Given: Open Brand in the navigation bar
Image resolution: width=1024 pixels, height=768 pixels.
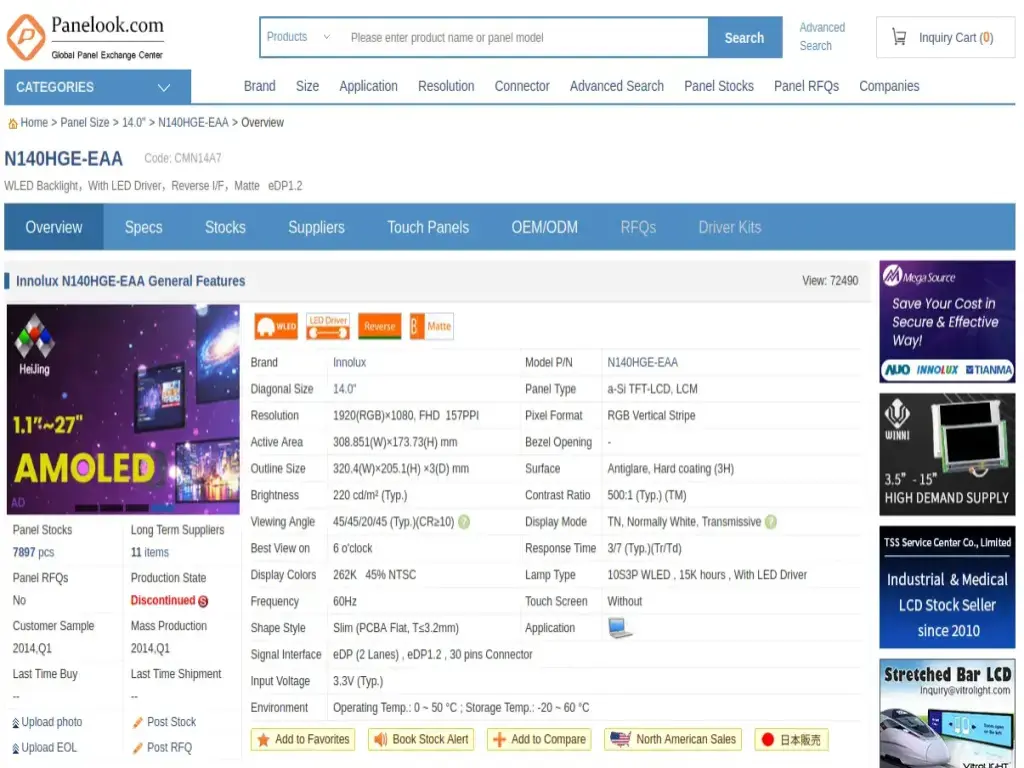Looking at the screenshot, I should pyautogui.click(x=259, y=86).
